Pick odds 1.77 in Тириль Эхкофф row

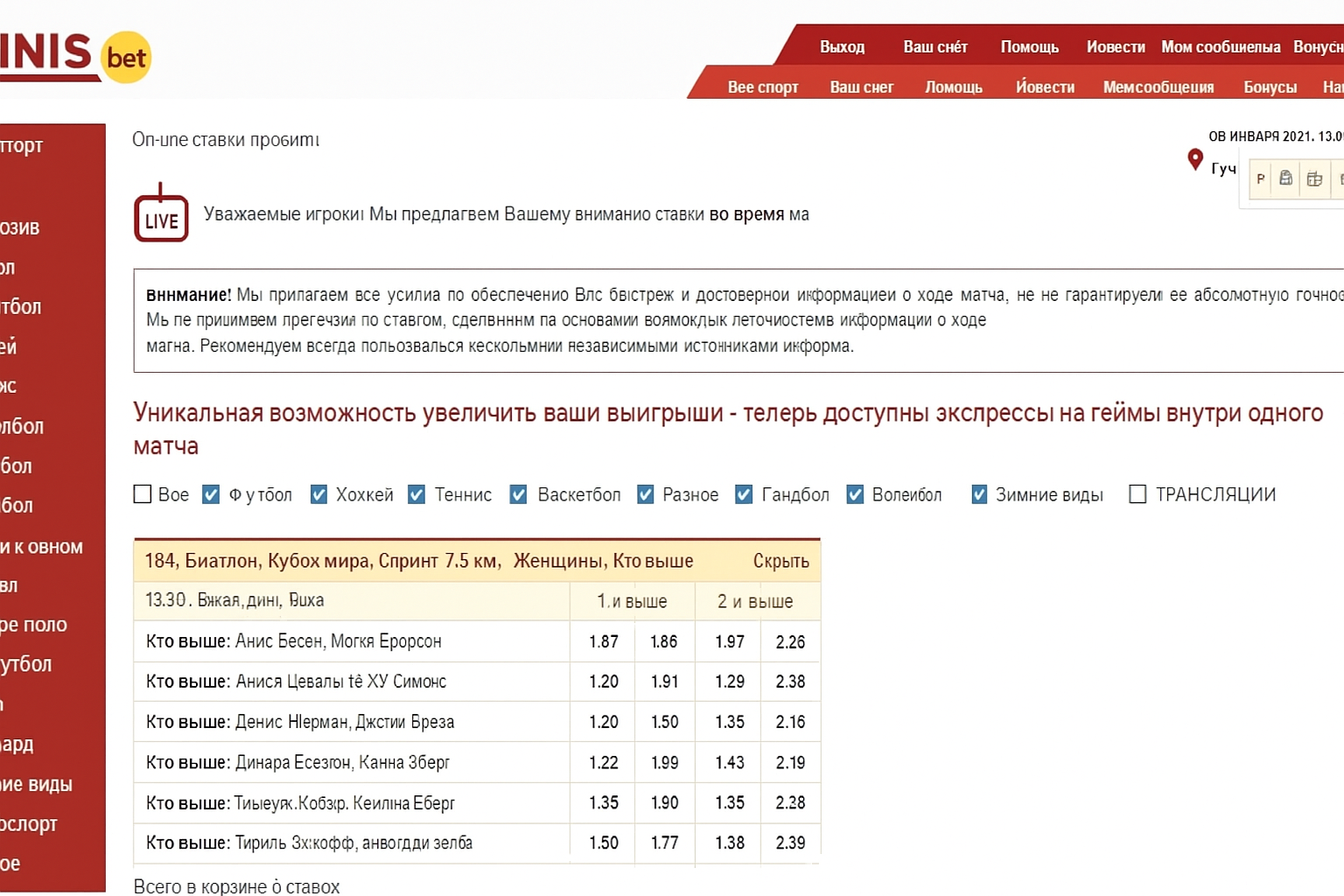(664, 843)
